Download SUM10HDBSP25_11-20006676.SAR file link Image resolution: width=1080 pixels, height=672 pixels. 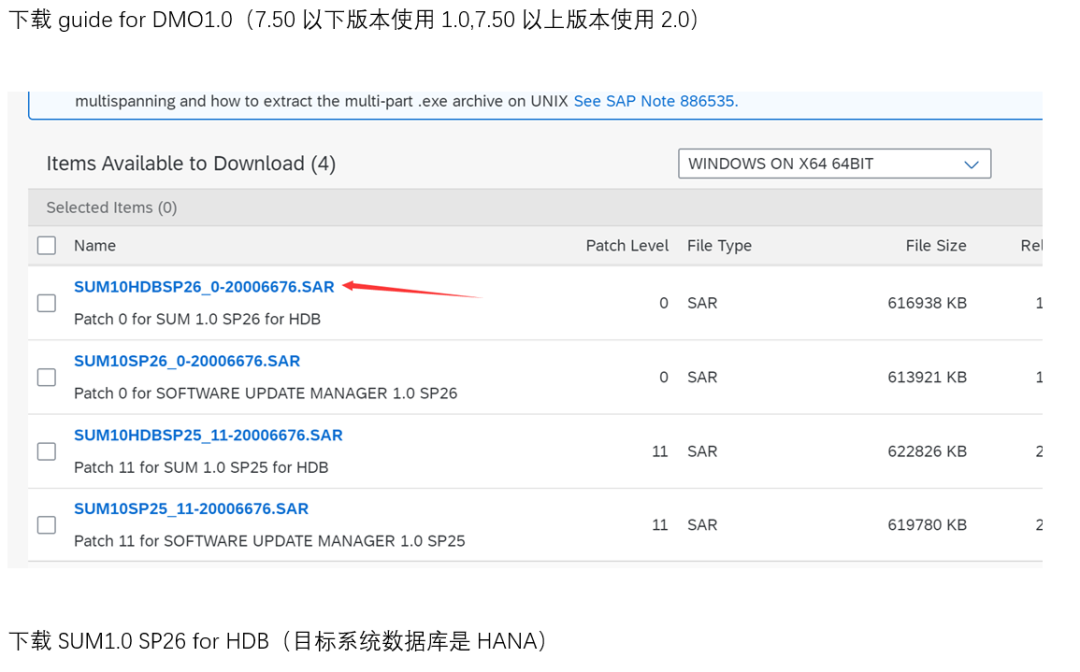point(208,435)
